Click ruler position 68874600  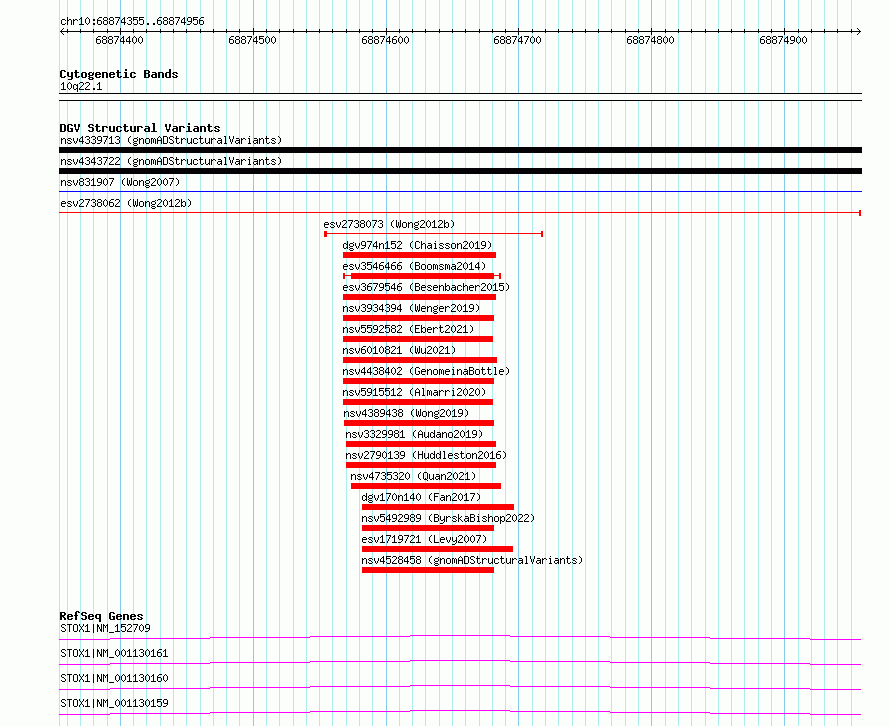[x=385, y=40]
